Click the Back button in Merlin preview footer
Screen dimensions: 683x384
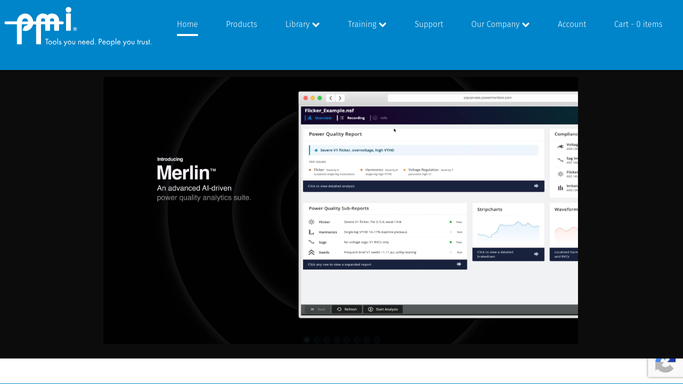tap(318, 309)
